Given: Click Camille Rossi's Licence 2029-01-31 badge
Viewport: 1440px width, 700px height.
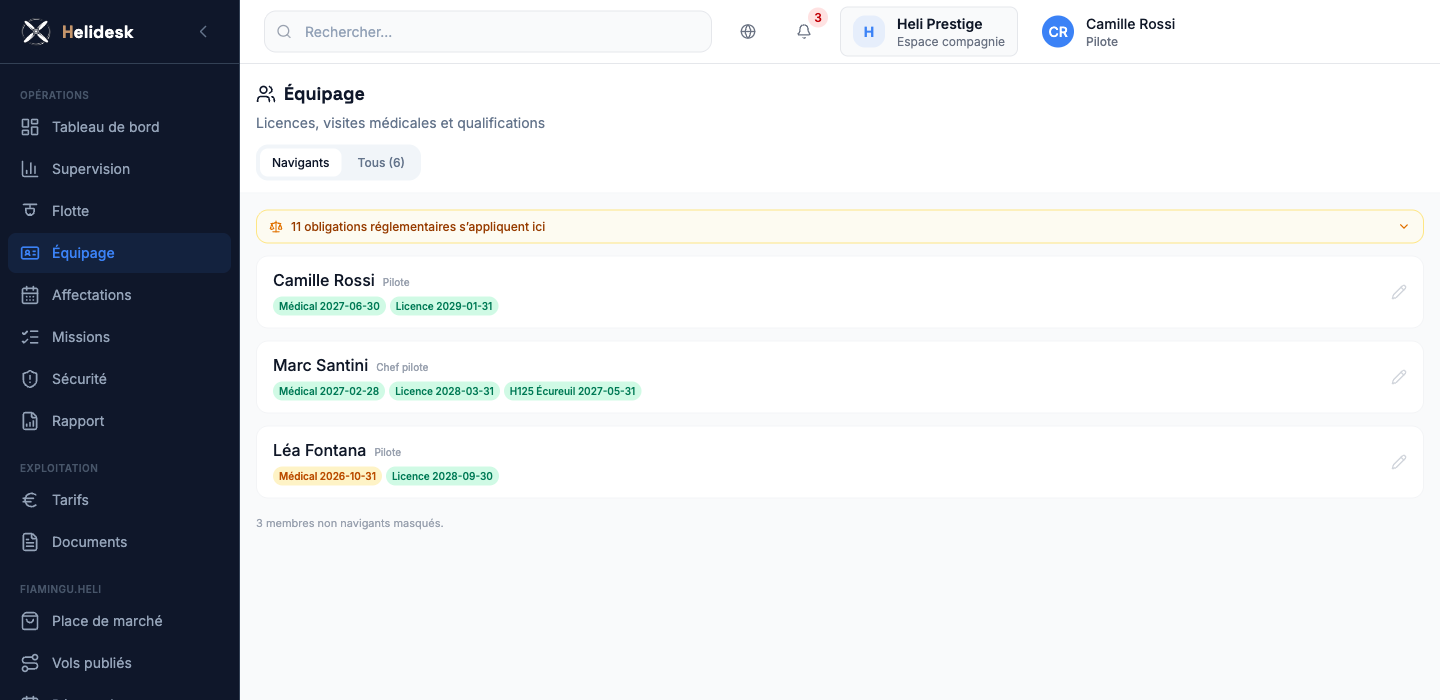Looking at the screenshot, I should point(444,306).
